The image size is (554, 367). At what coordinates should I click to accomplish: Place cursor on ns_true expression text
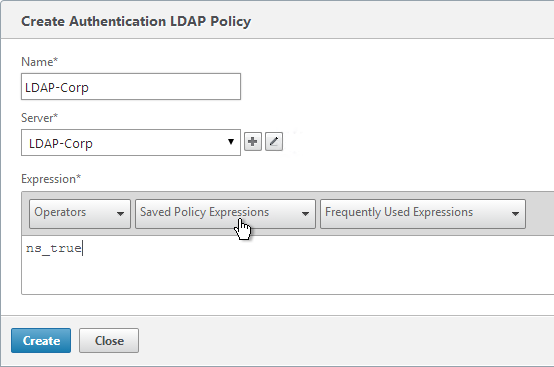click(54, 248)
